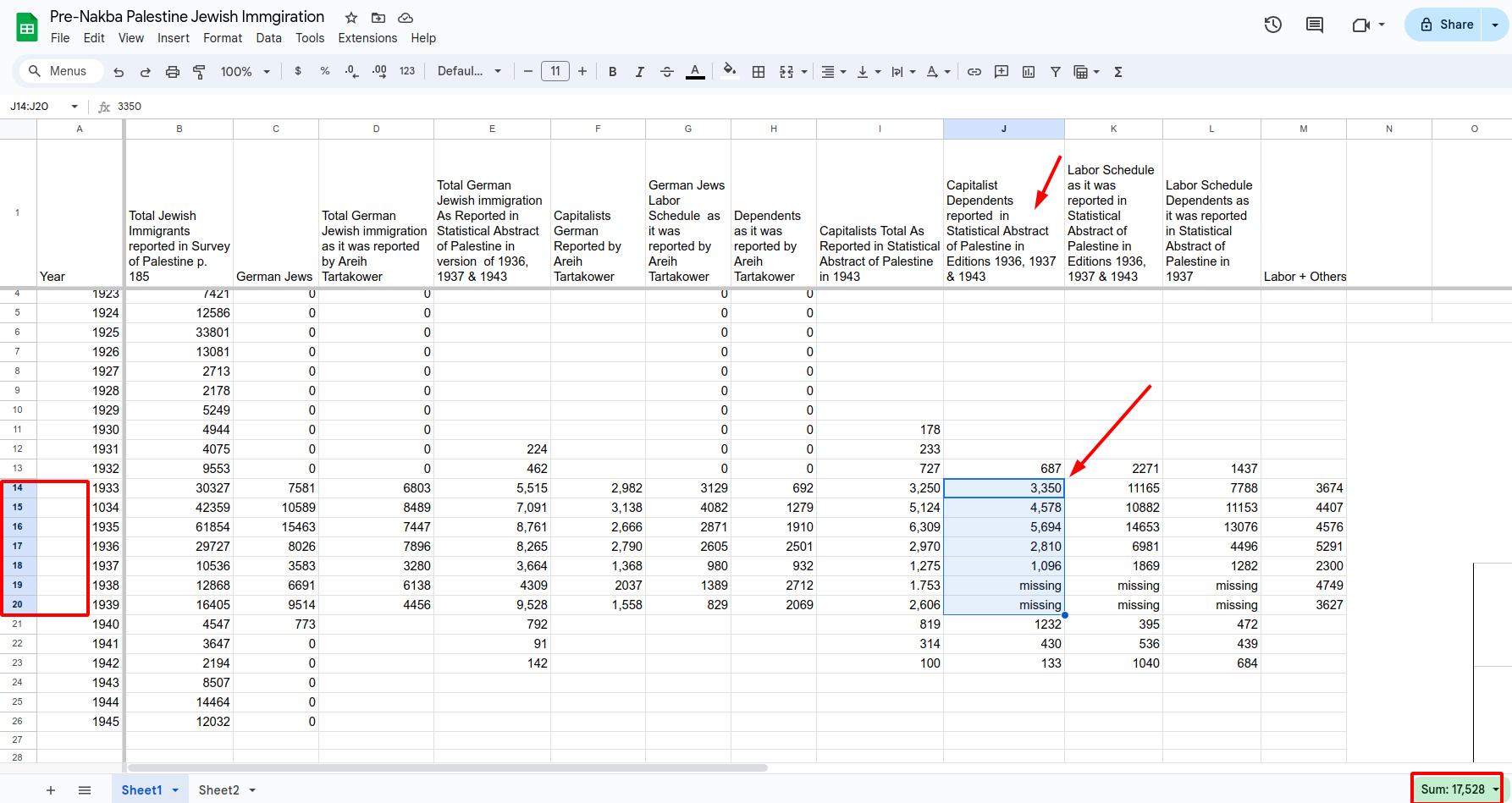Decrease font size minus button
The height and width of the screenshot is (803, 1512).
(528, 72)
